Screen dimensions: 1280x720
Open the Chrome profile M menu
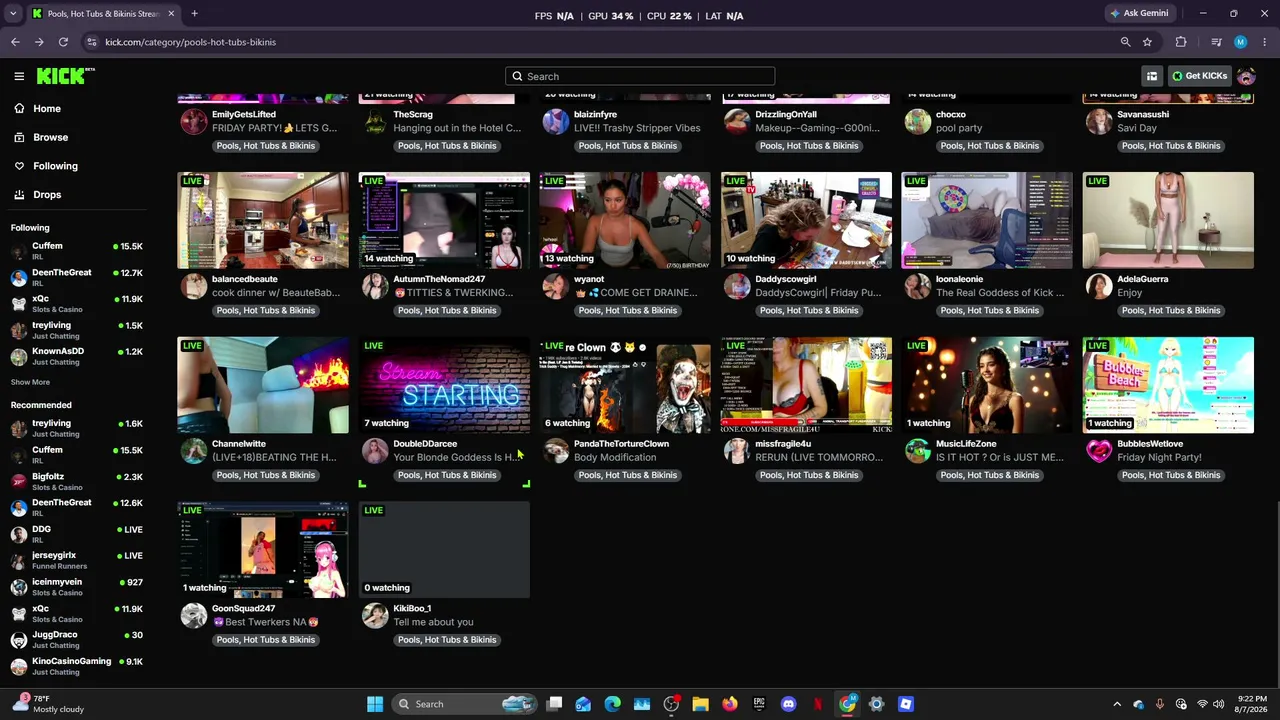point(1240,42)
